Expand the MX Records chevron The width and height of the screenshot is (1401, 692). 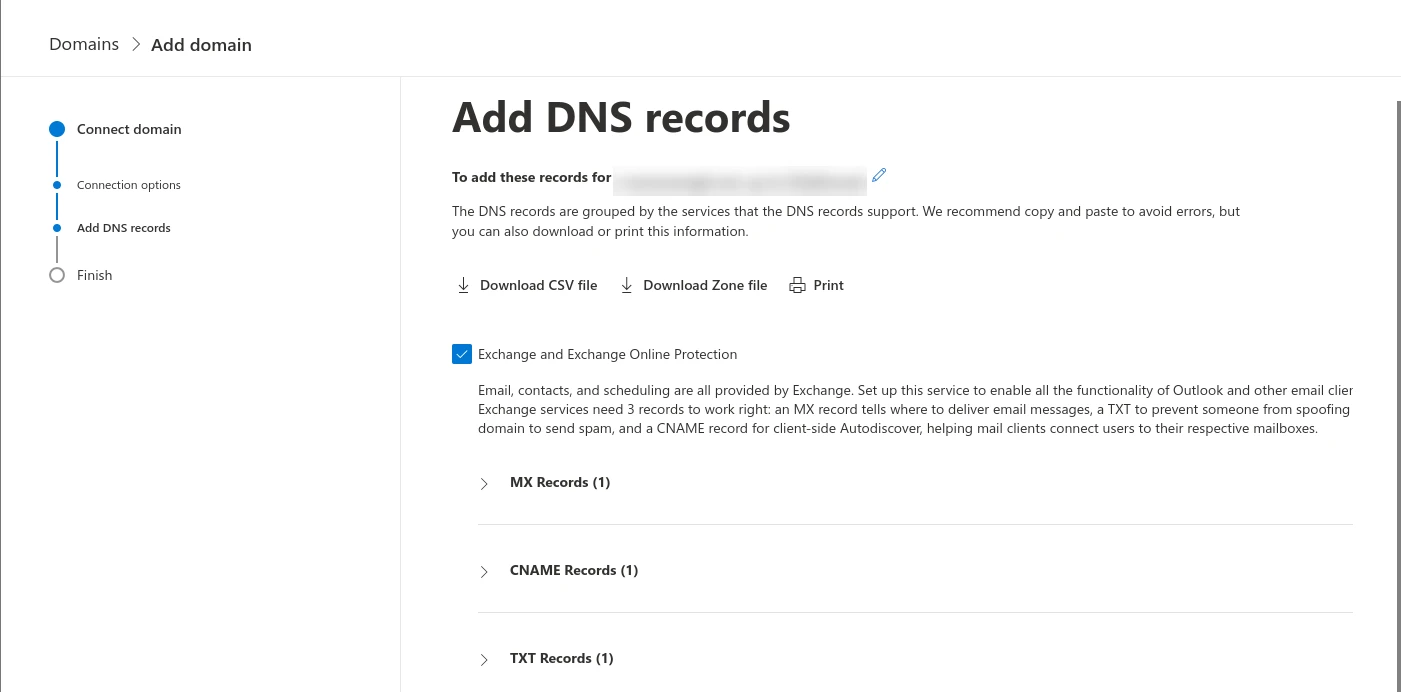(484, 483)
